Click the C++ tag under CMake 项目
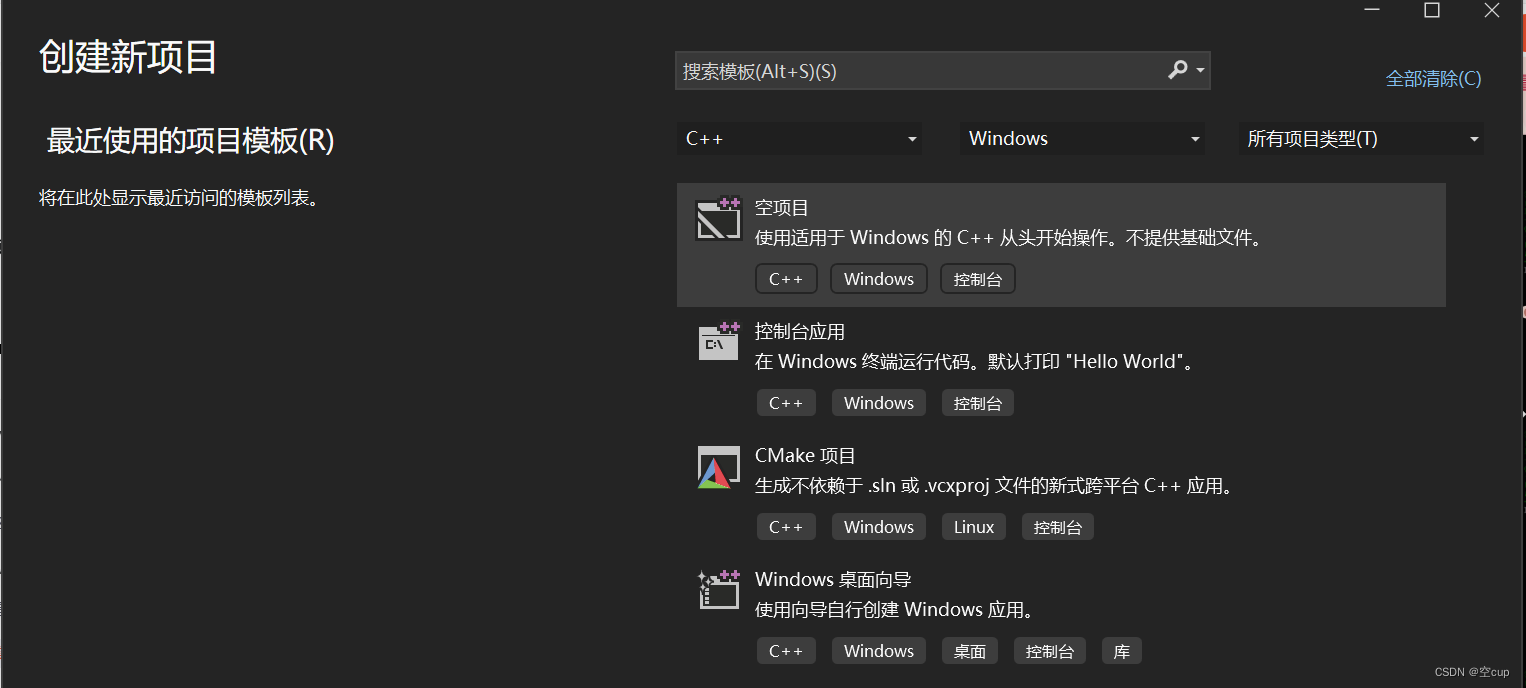Image resolution: width=1526 pixels, height=688 pixels. pyautogui.click(x=786, y=527)
